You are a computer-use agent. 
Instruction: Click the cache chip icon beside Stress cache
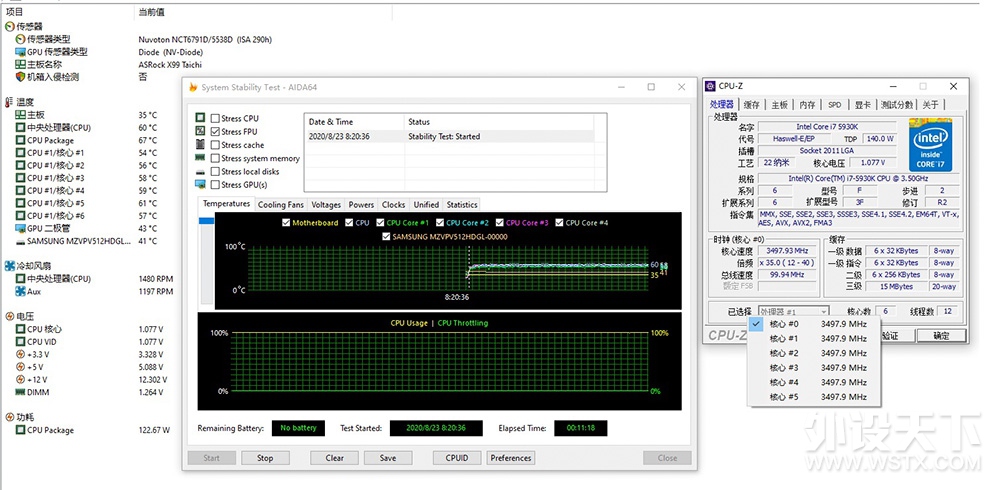tap(200, 145)
